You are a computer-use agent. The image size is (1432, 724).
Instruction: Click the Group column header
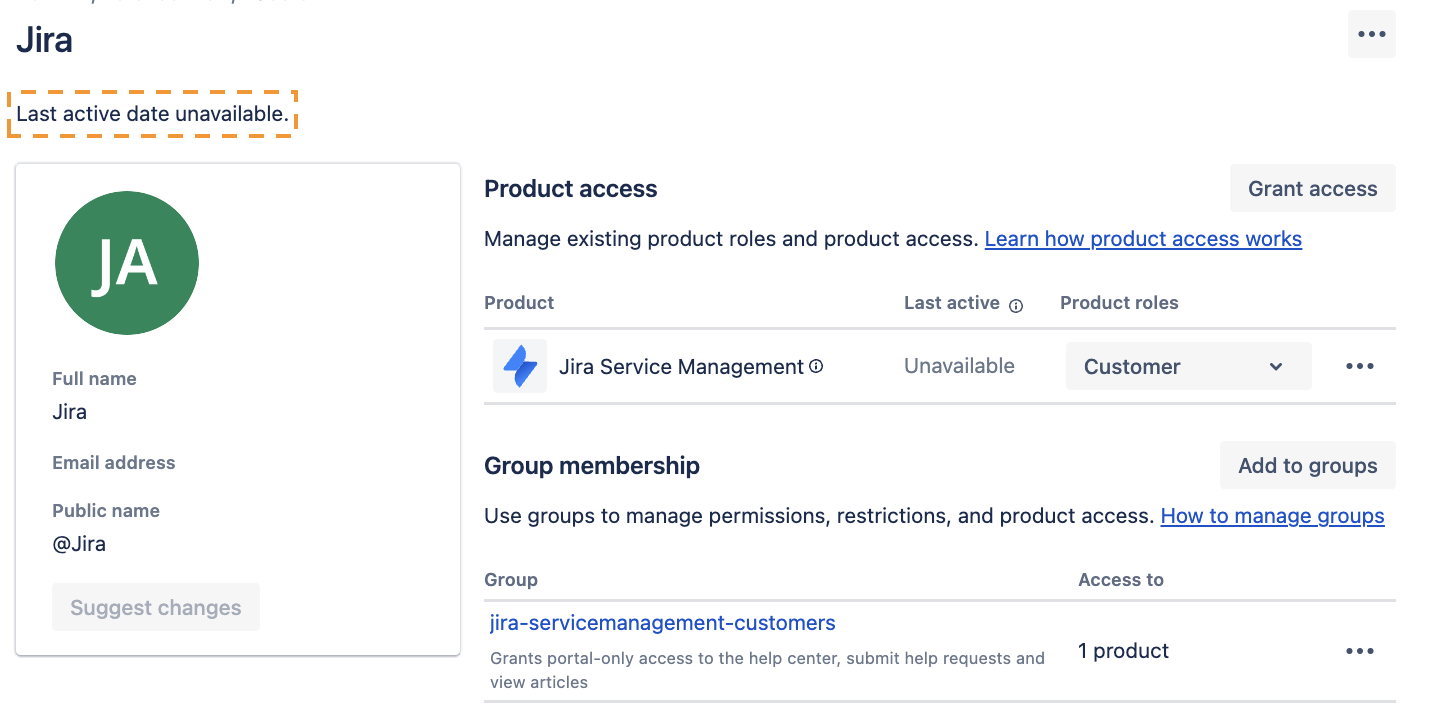[511, 580]
